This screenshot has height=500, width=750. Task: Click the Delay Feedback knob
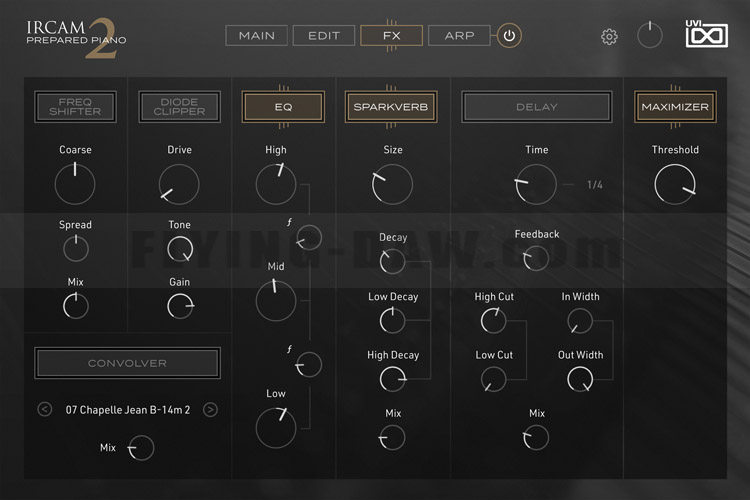[536, 258]
